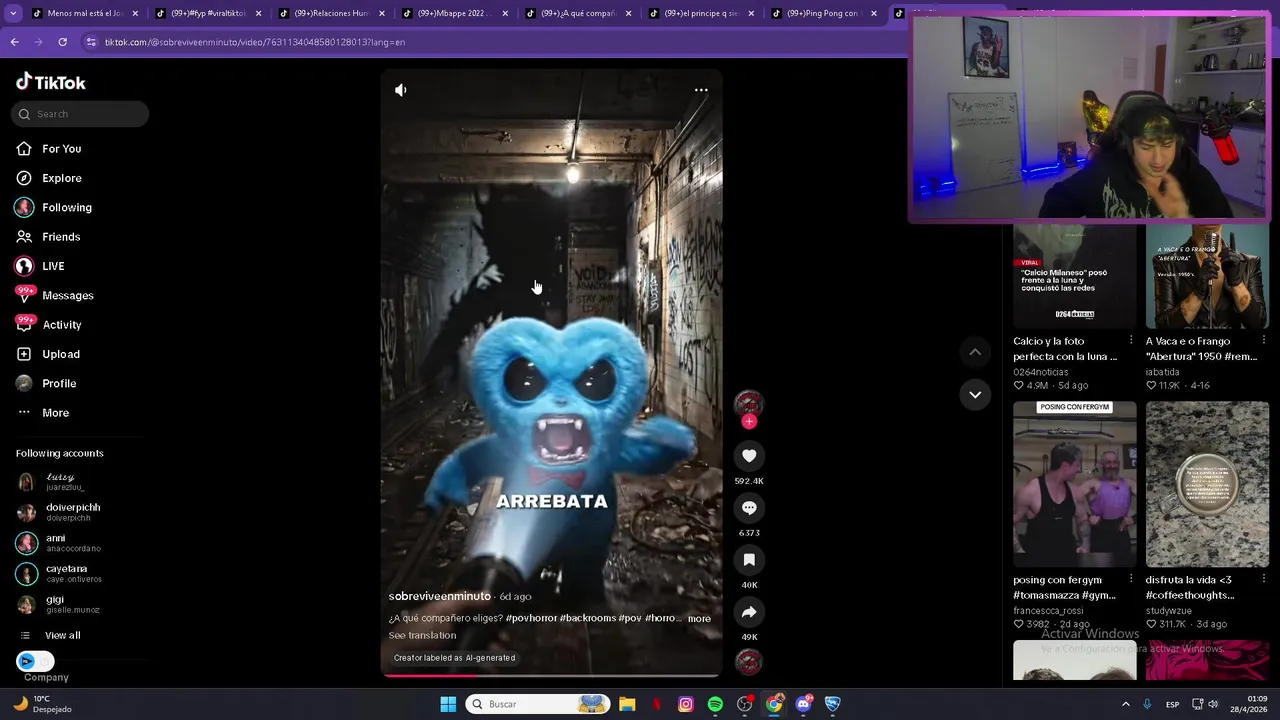The height and width of the screenshot is (720, 1280).
Task: Bookmark the video to favorites
Action: click(749, 560)
